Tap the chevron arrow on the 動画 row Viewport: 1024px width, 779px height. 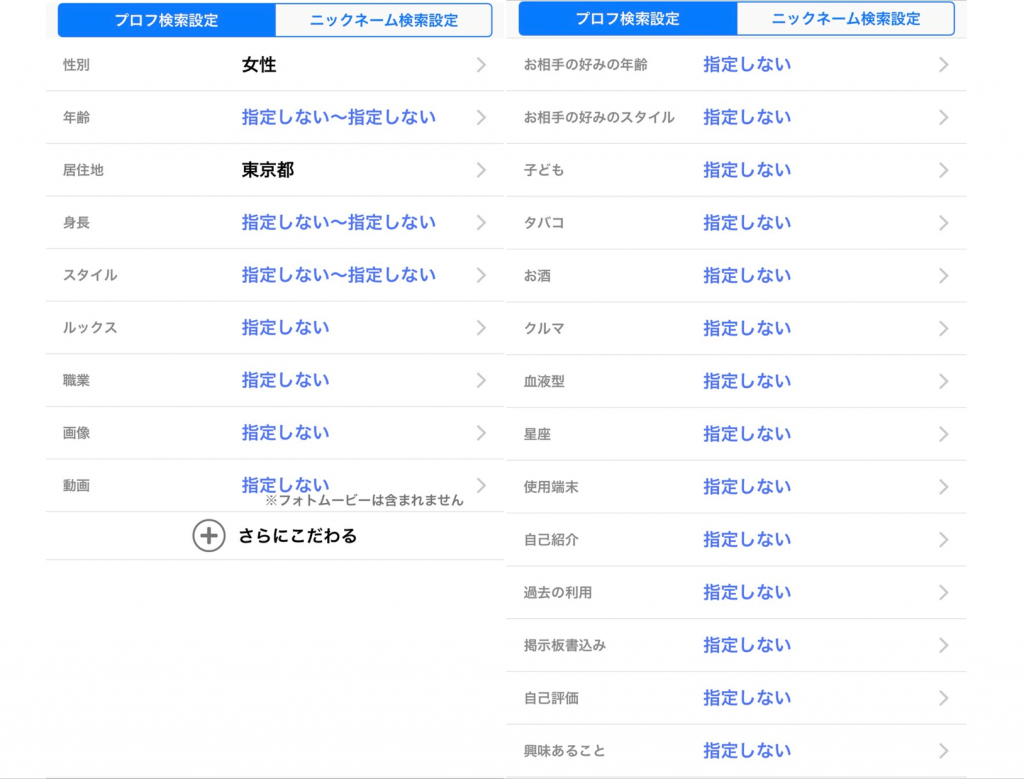481,485
